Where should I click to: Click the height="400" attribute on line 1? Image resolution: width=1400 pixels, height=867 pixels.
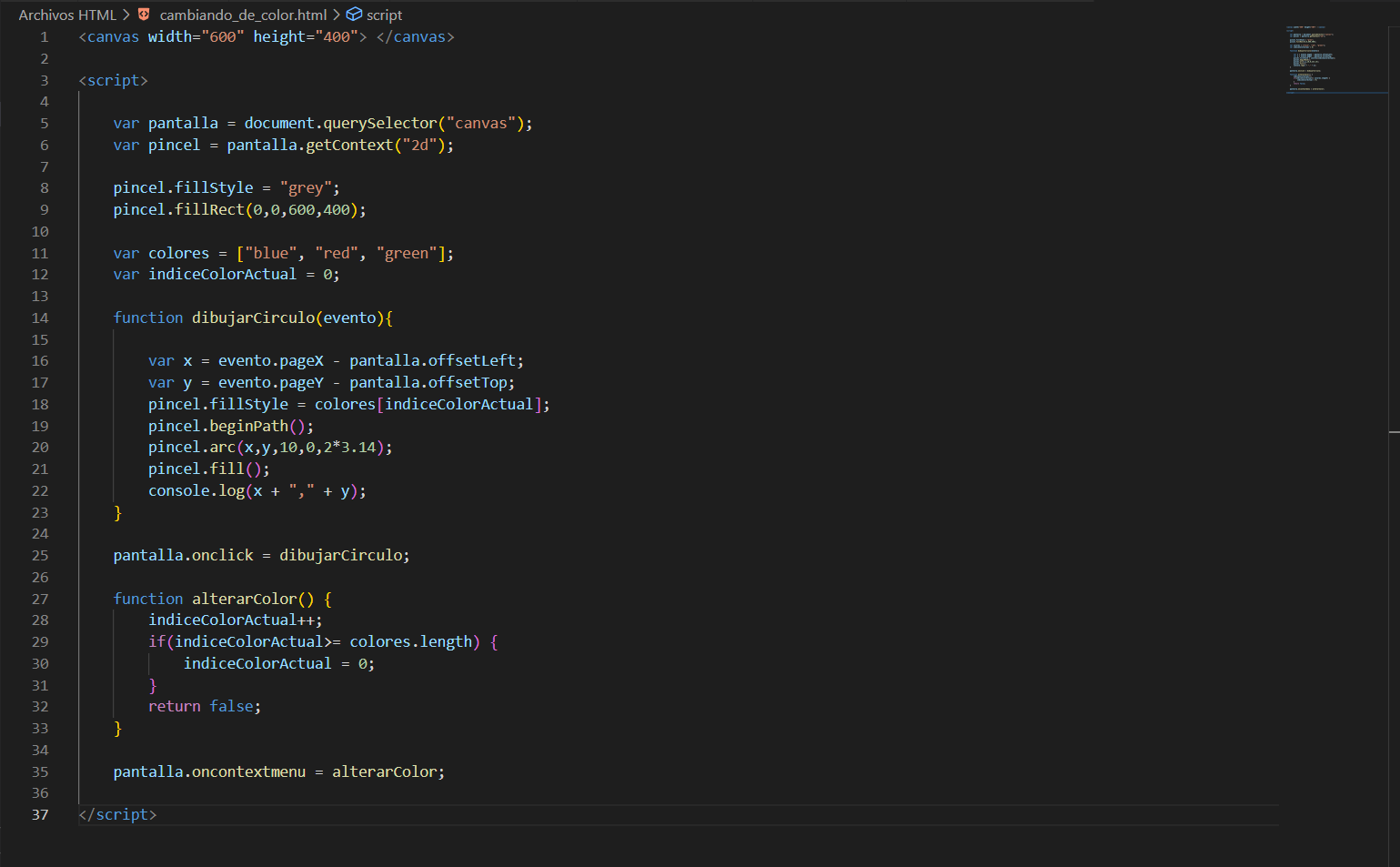point(306,37)
